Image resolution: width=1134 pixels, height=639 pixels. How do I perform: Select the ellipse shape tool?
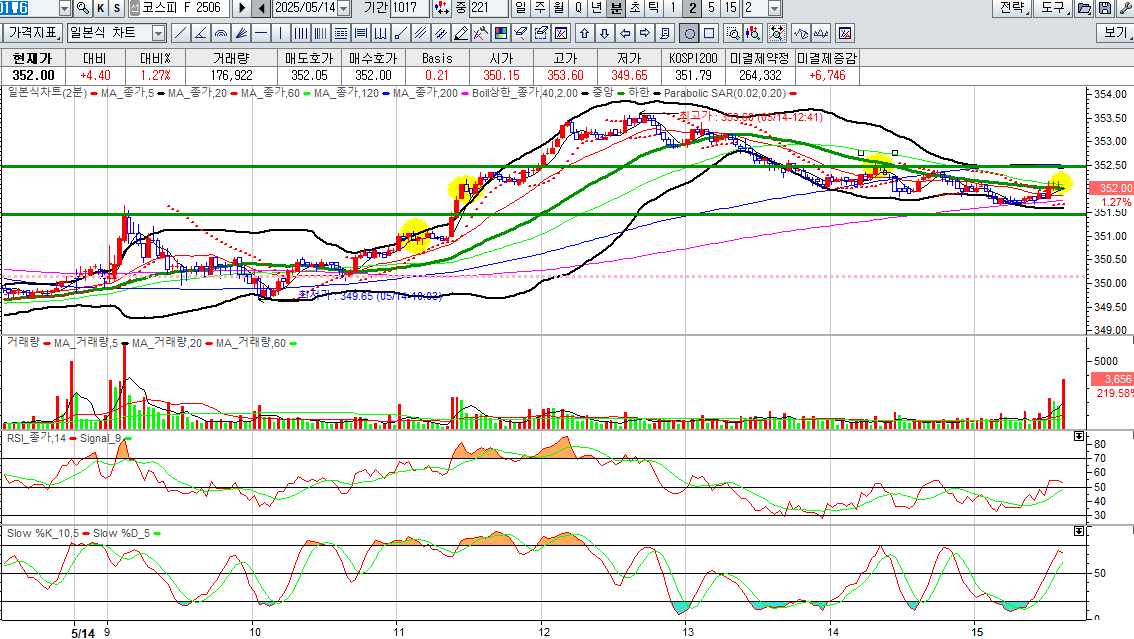tap(689, 33)
